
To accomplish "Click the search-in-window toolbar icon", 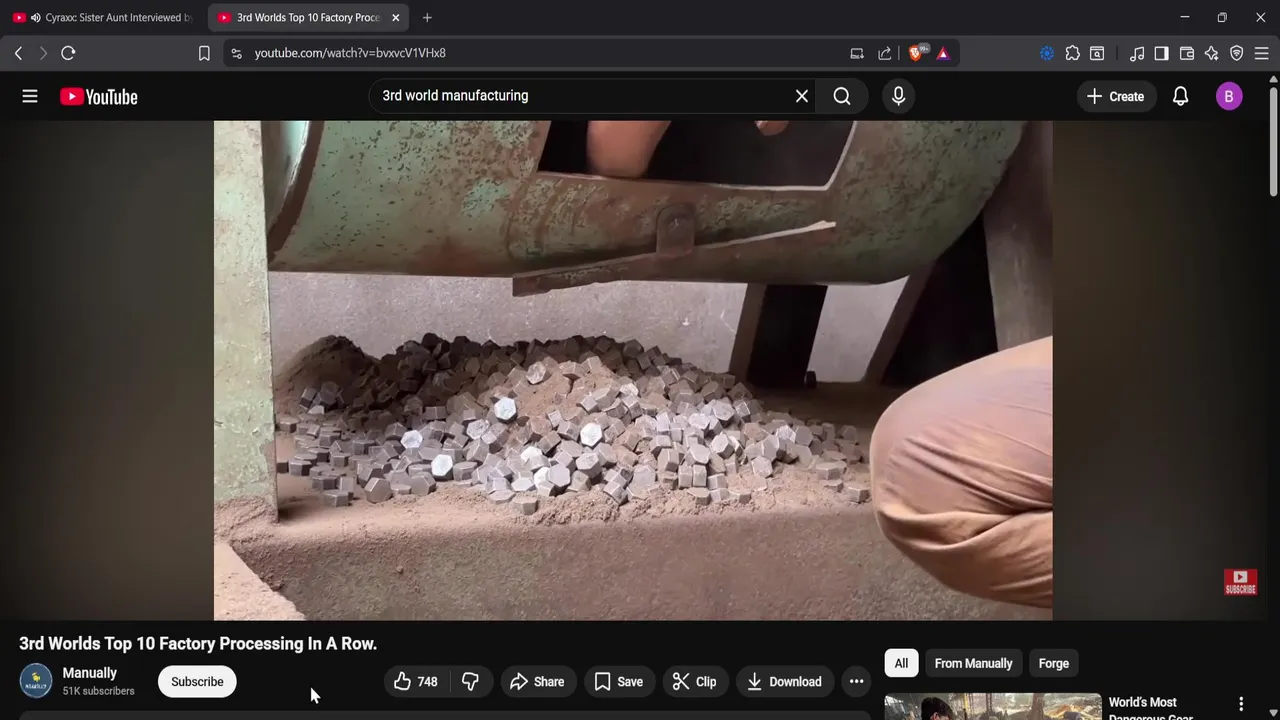I will click(x=1097, y=53).
